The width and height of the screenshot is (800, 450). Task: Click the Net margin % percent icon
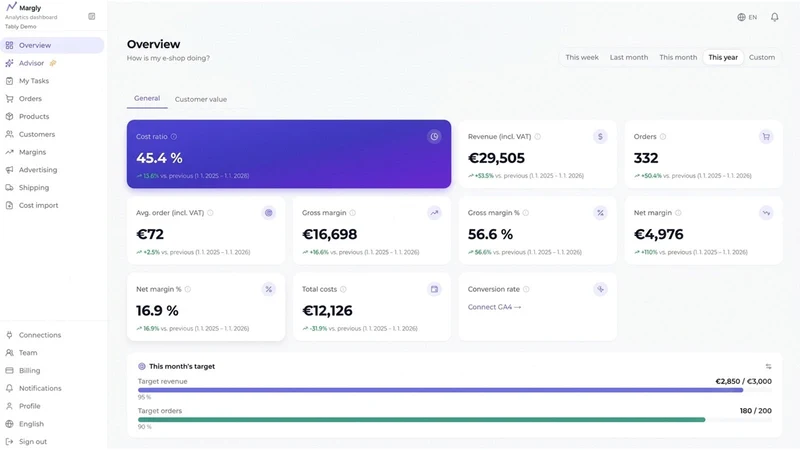(x=268, y=289)
